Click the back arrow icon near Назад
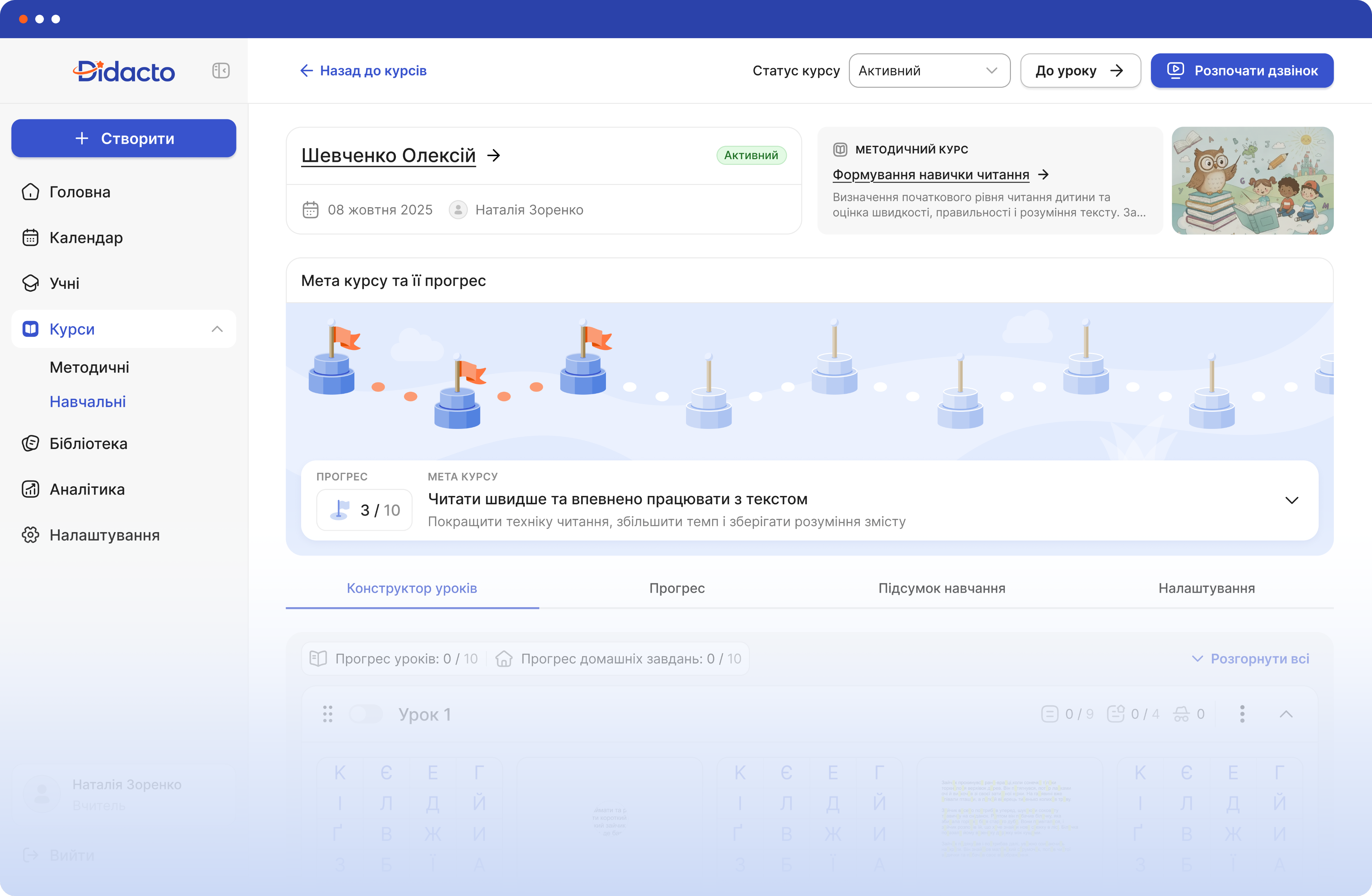The height and width of the screenshot is (896, 1372). coord(306,70)
